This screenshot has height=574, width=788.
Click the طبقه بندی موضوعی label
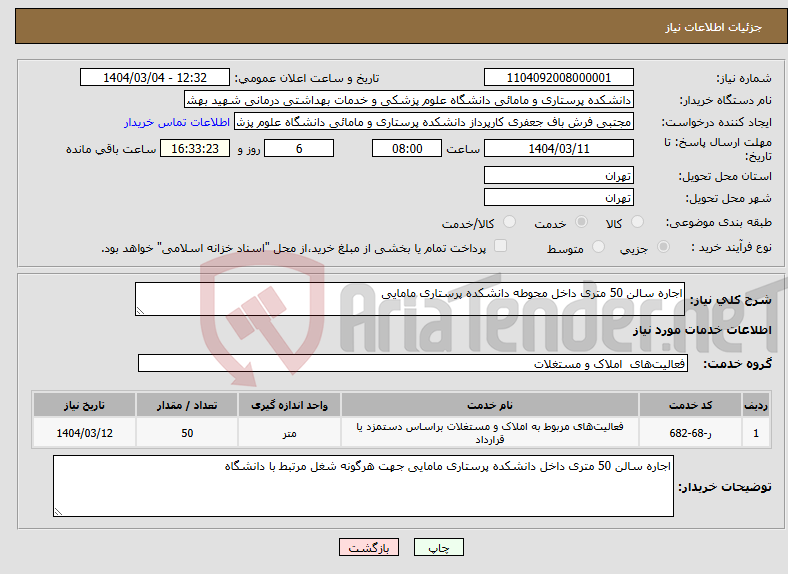point(719,222)
